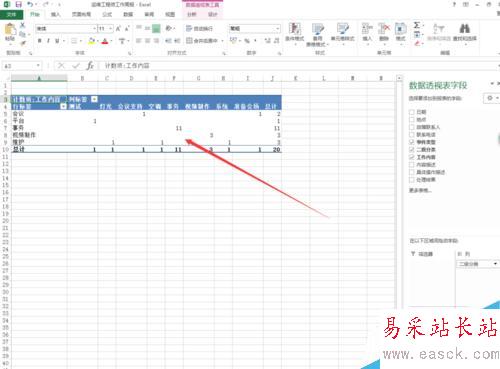Switch to the Home ribbon tab
The width and height of the screenshot is (500, 369).
35,14
